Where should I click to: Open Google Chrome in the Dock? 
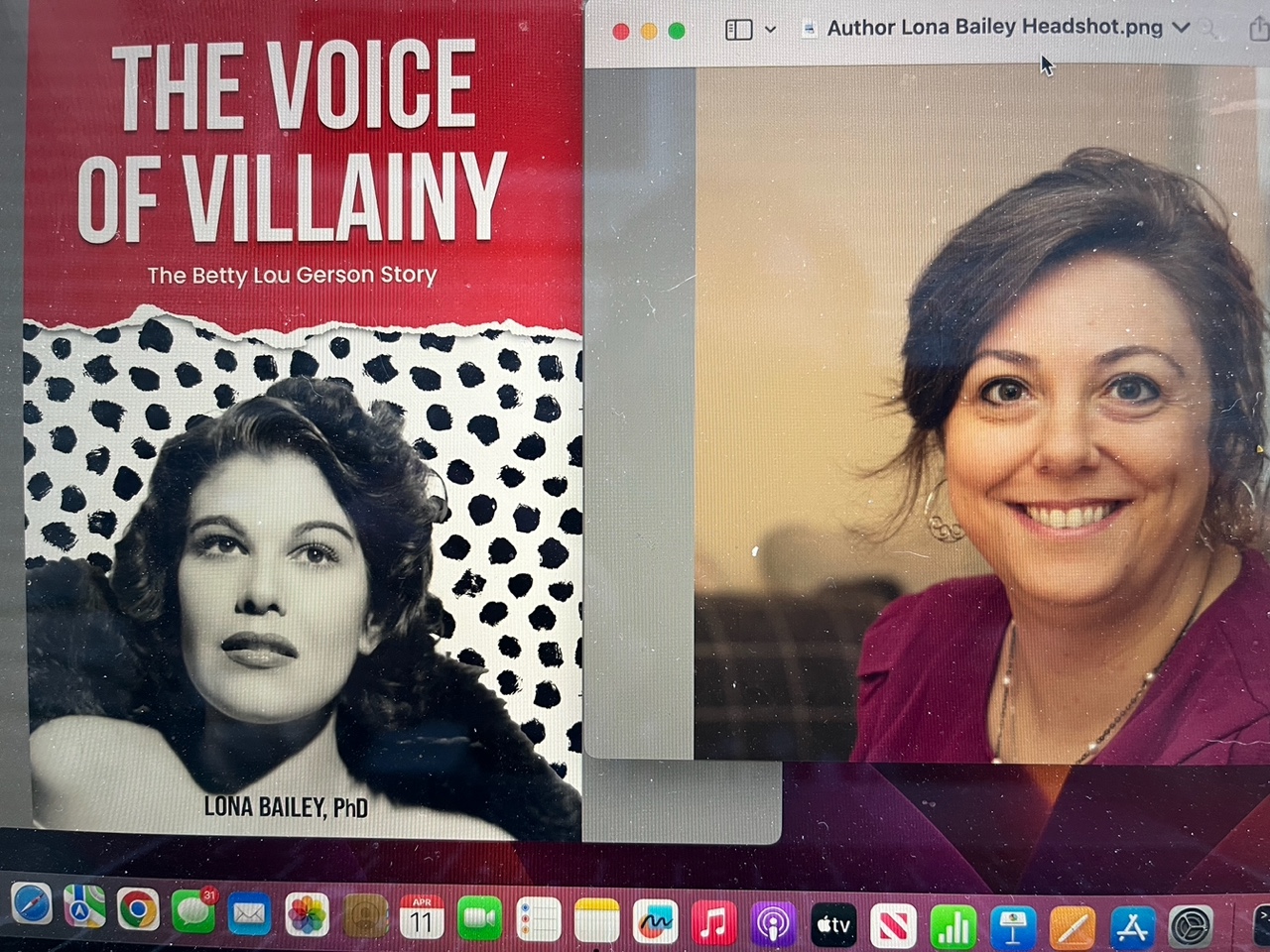(138, 908)
